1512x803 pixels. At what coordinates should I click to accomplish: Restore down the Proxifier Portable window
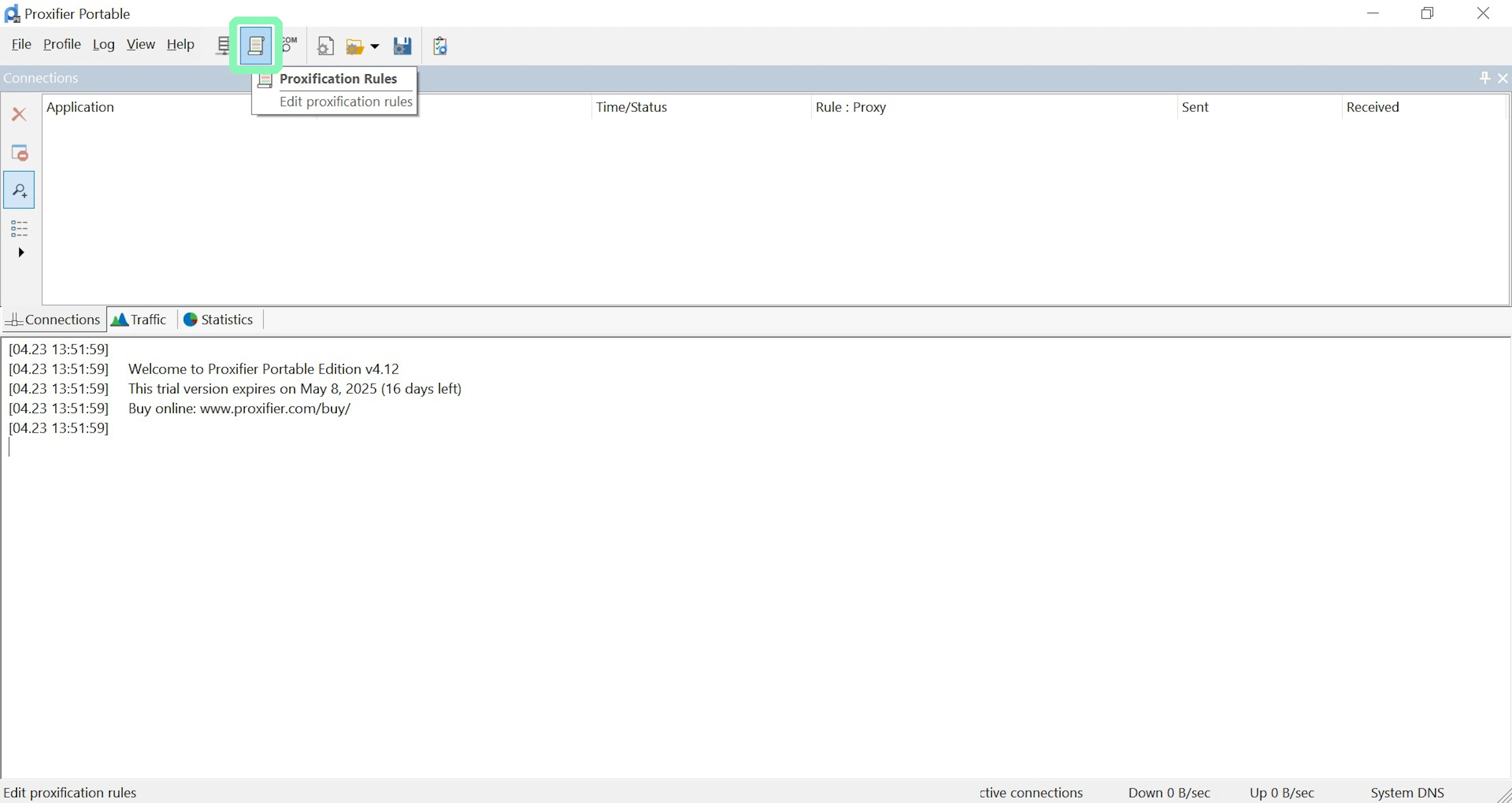(x=1427, y=13)
